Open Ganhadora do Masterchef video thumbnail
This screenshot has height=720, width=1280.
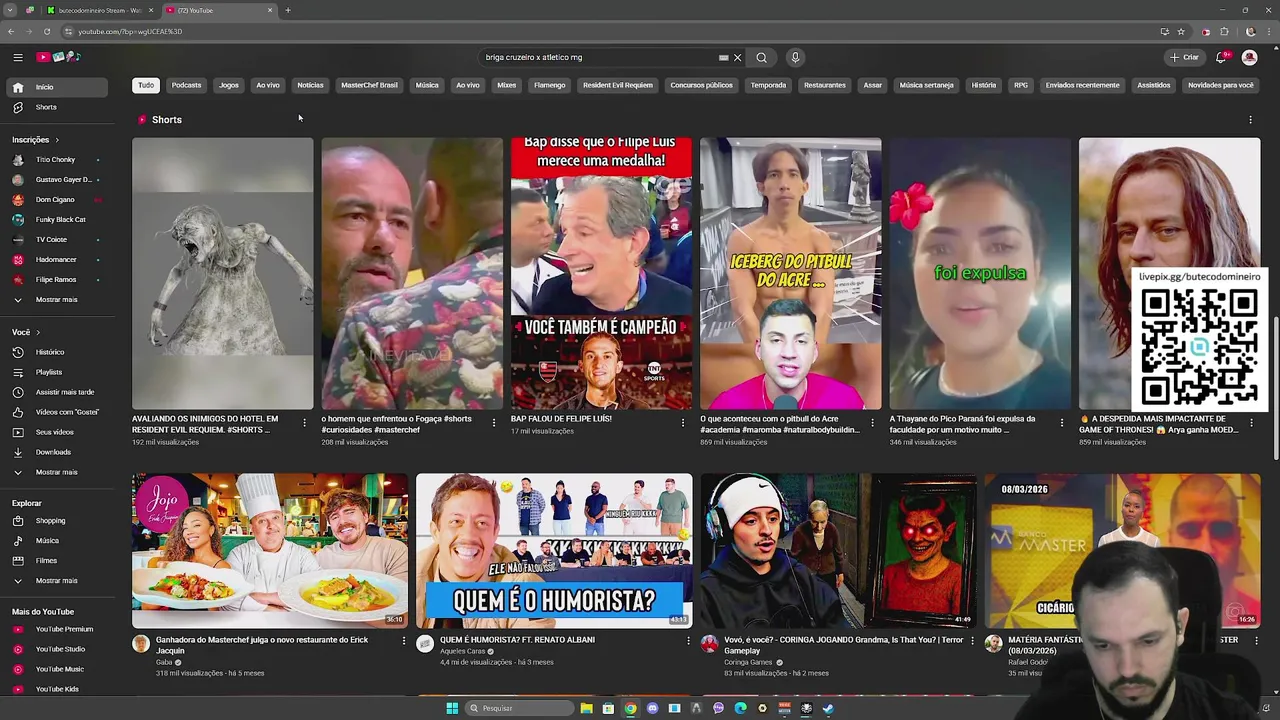270,551
